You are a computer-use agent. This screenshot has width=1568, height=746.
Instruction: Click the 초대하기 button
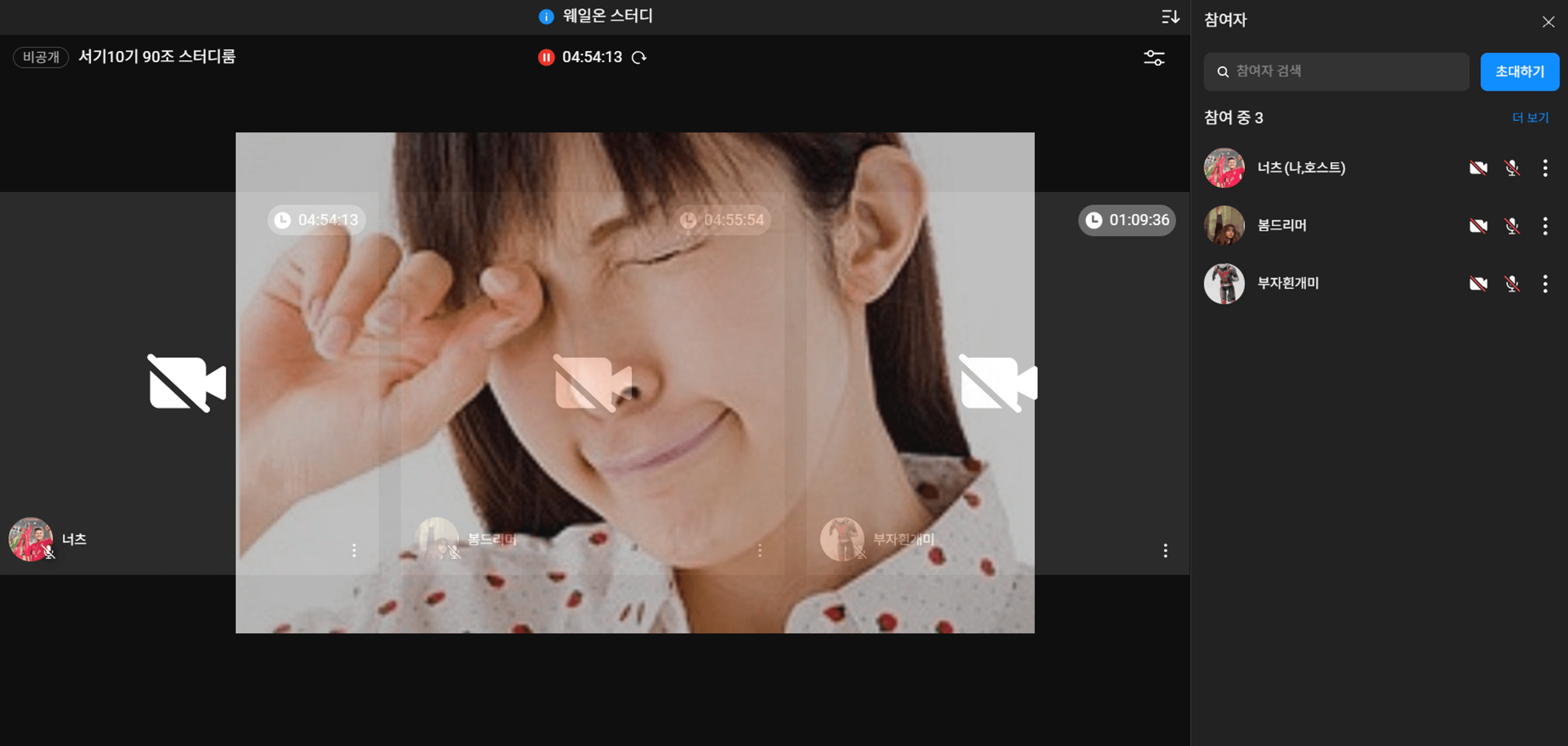(x=1519, y=72)
